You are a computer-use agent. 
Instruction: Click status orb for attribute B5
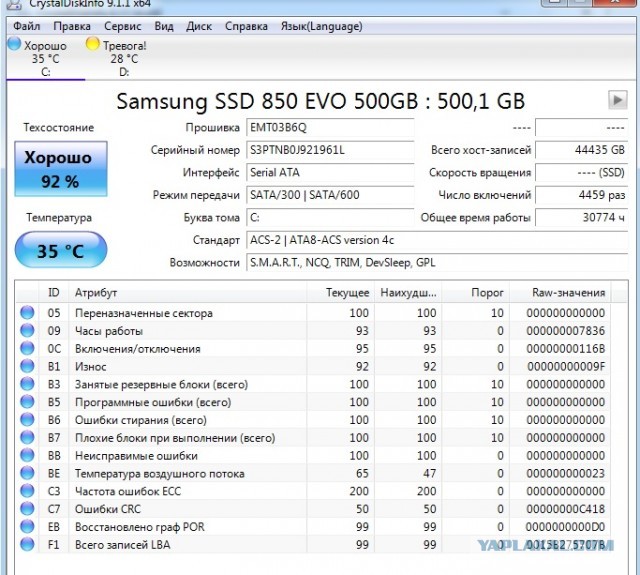coord(27,402)
